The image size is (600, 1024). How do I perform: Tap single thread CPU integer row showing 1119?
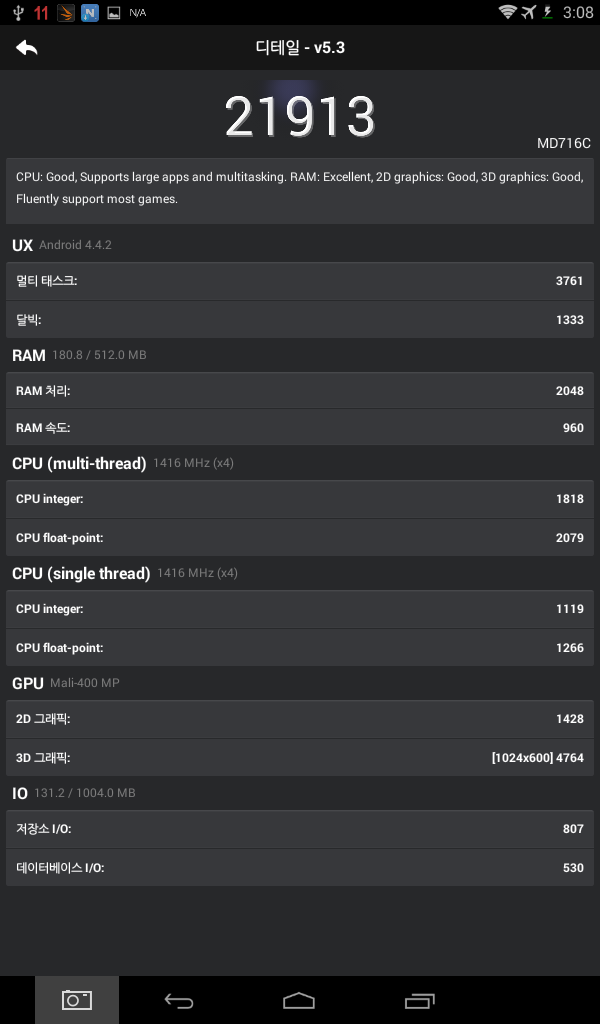pos(299,609)
